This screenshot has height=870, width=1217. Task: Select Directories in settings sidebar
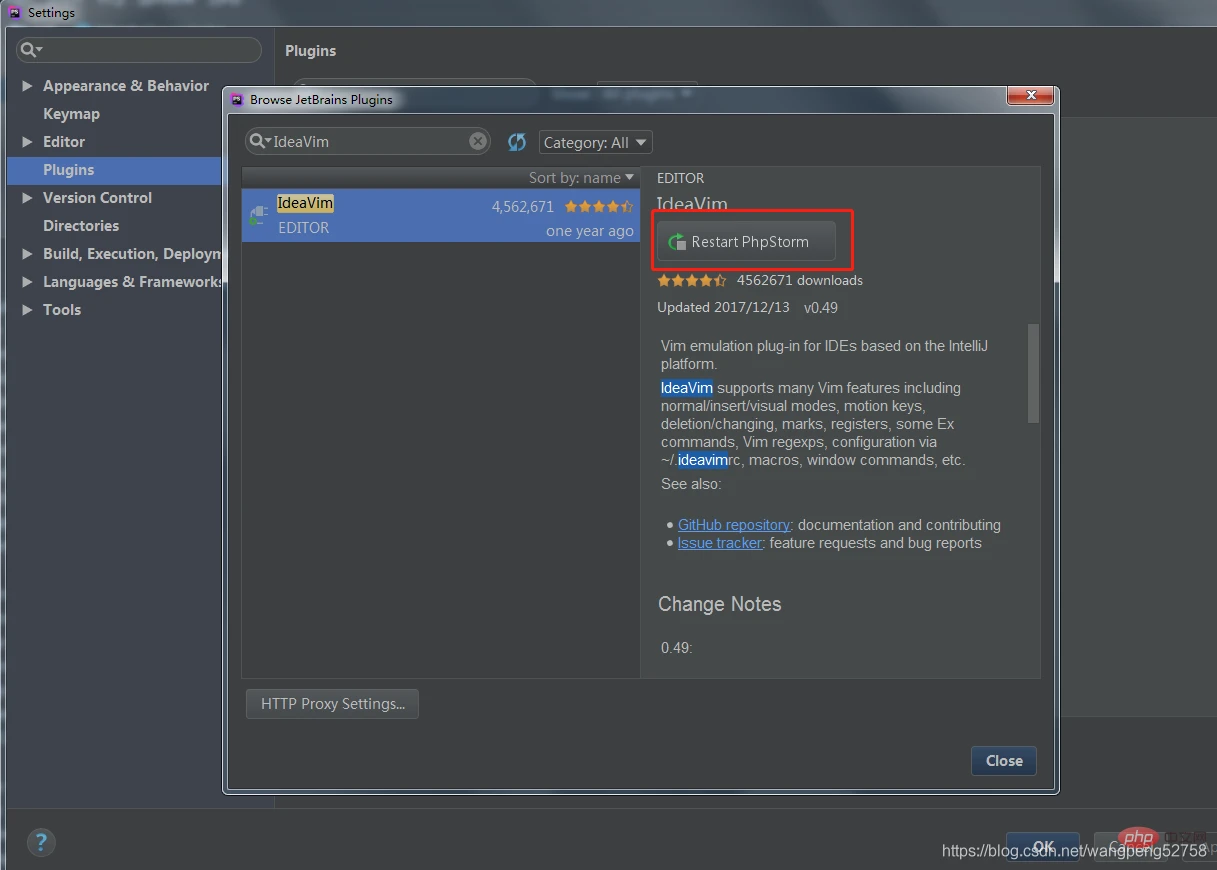[x=81, y=226]
